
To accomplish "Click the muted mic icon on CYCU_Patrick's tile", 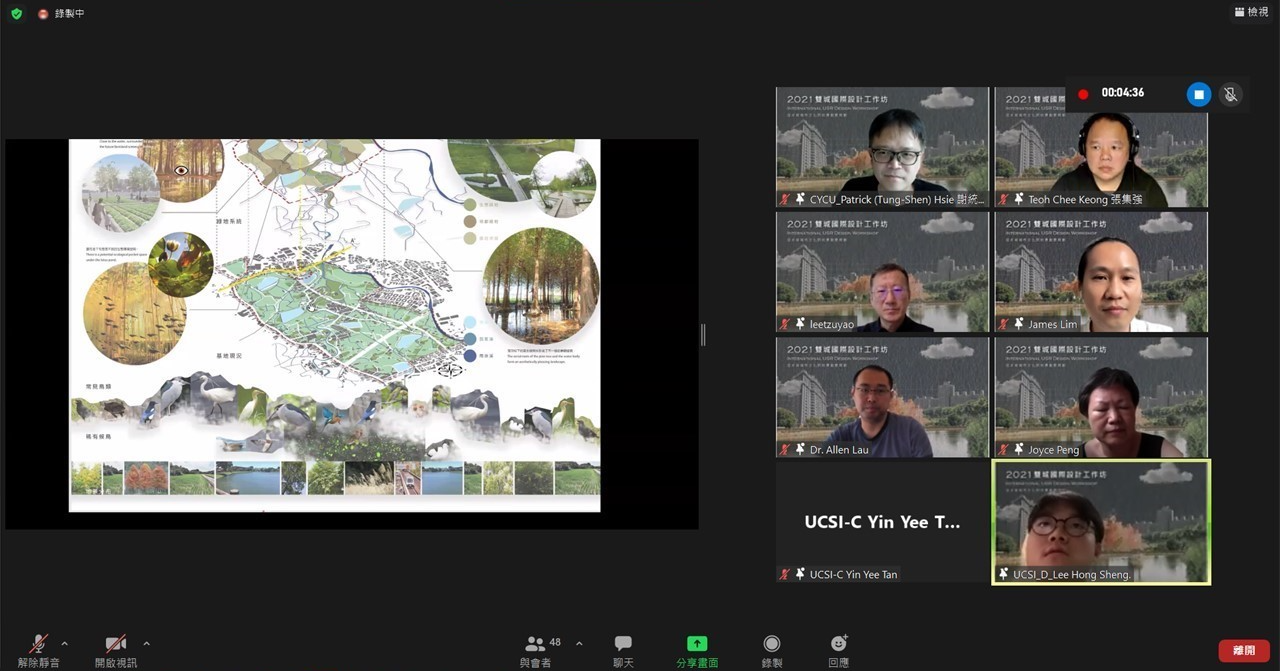I will coord(785,199).
